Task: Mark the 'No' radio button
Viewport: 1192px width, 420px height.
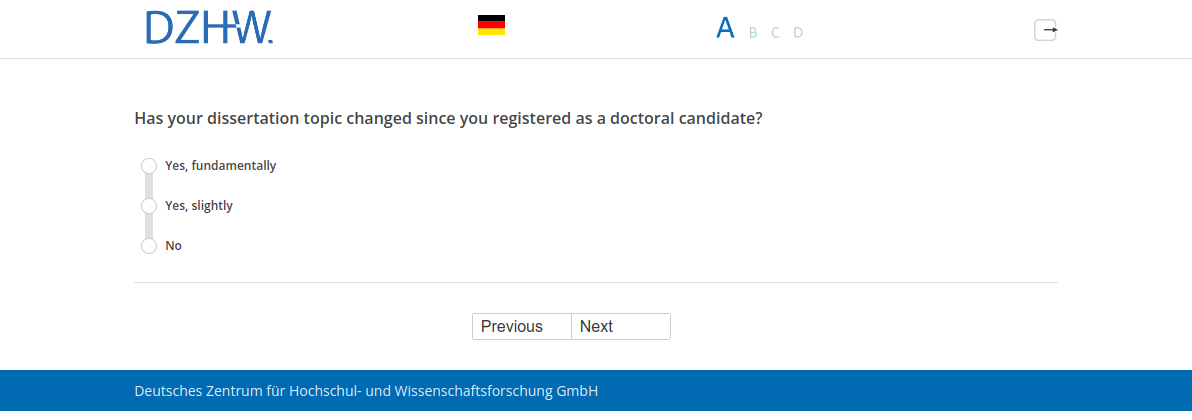Action: click(149, 246)
